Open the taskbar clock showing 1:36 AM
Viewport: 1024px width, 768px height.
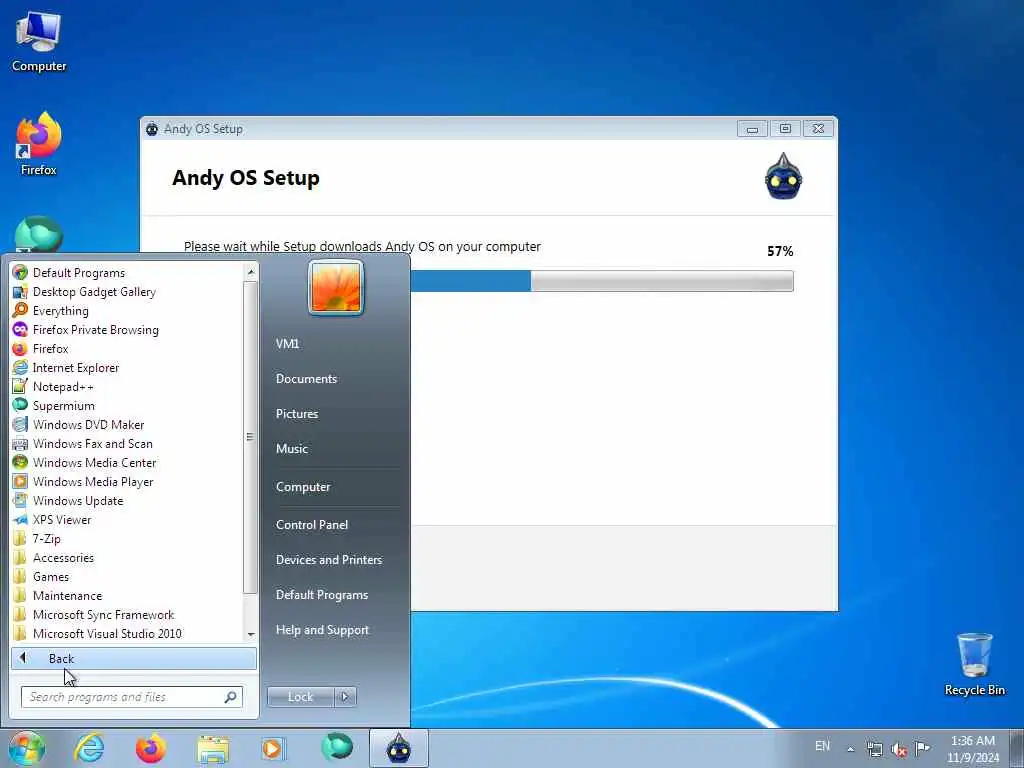tap(973, 749)
